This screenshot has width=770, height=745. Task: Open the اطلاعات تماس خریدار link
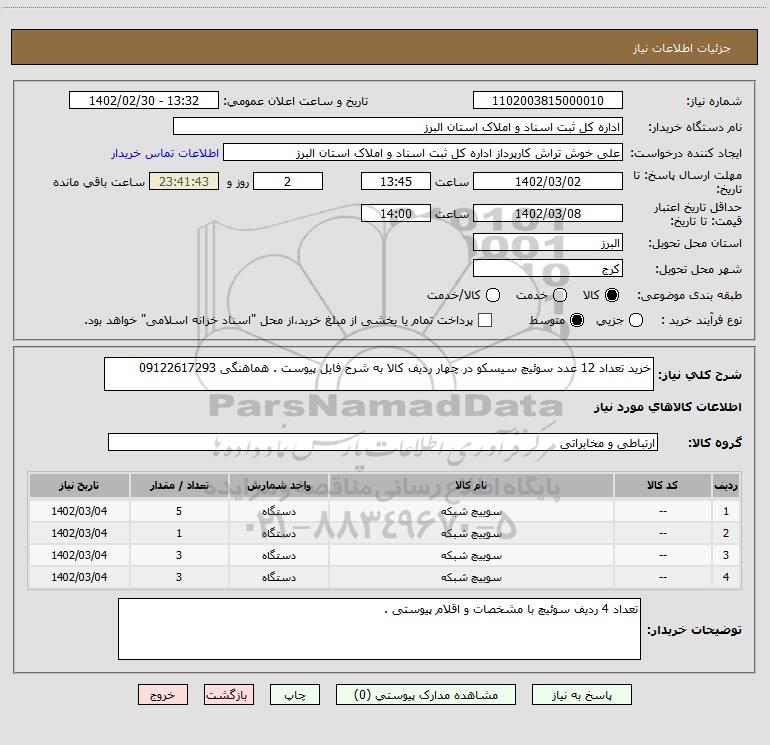pos(165,153)
